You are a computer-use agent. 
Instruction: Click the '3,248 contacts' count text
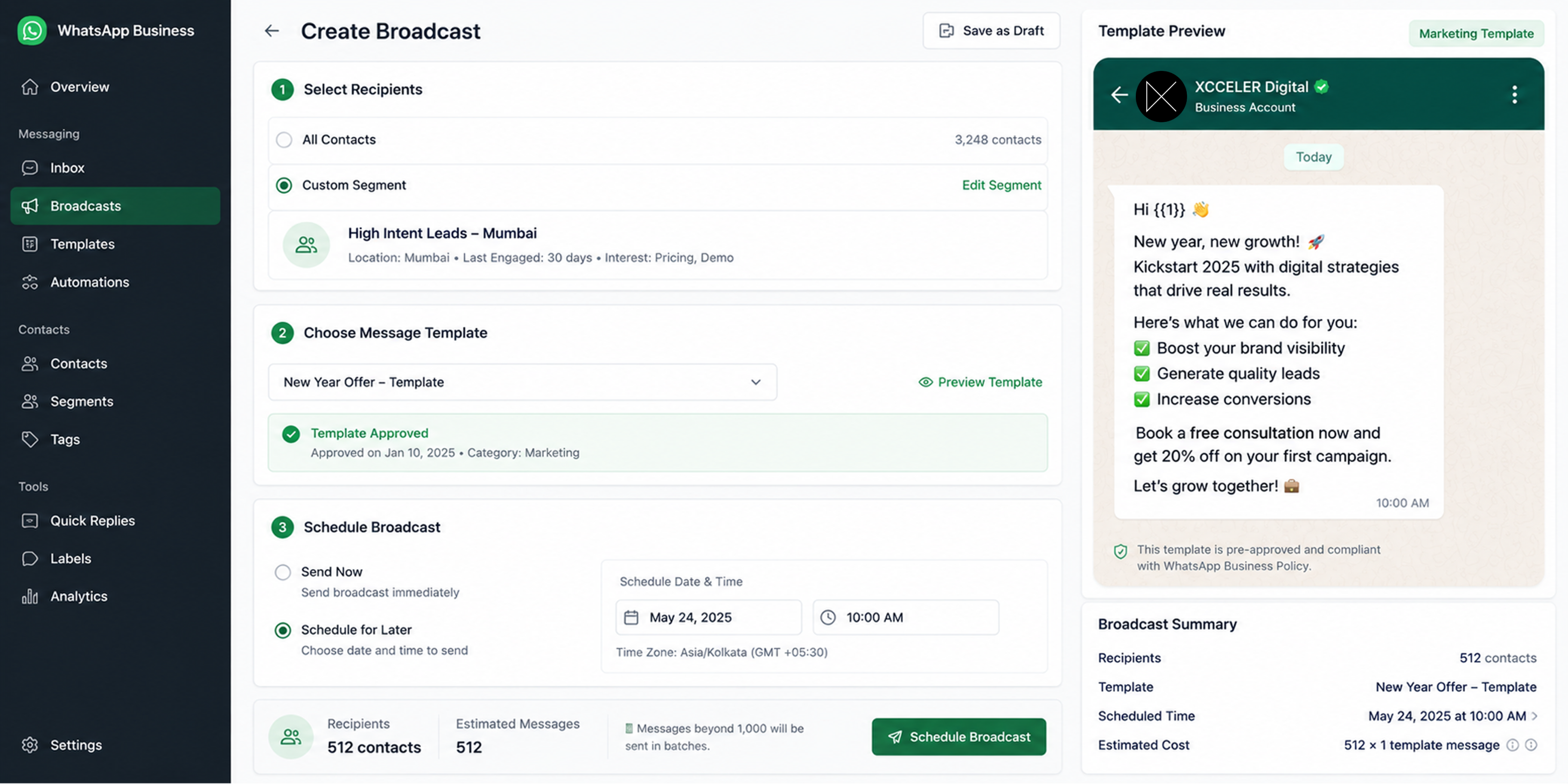(x=998, y=140)
